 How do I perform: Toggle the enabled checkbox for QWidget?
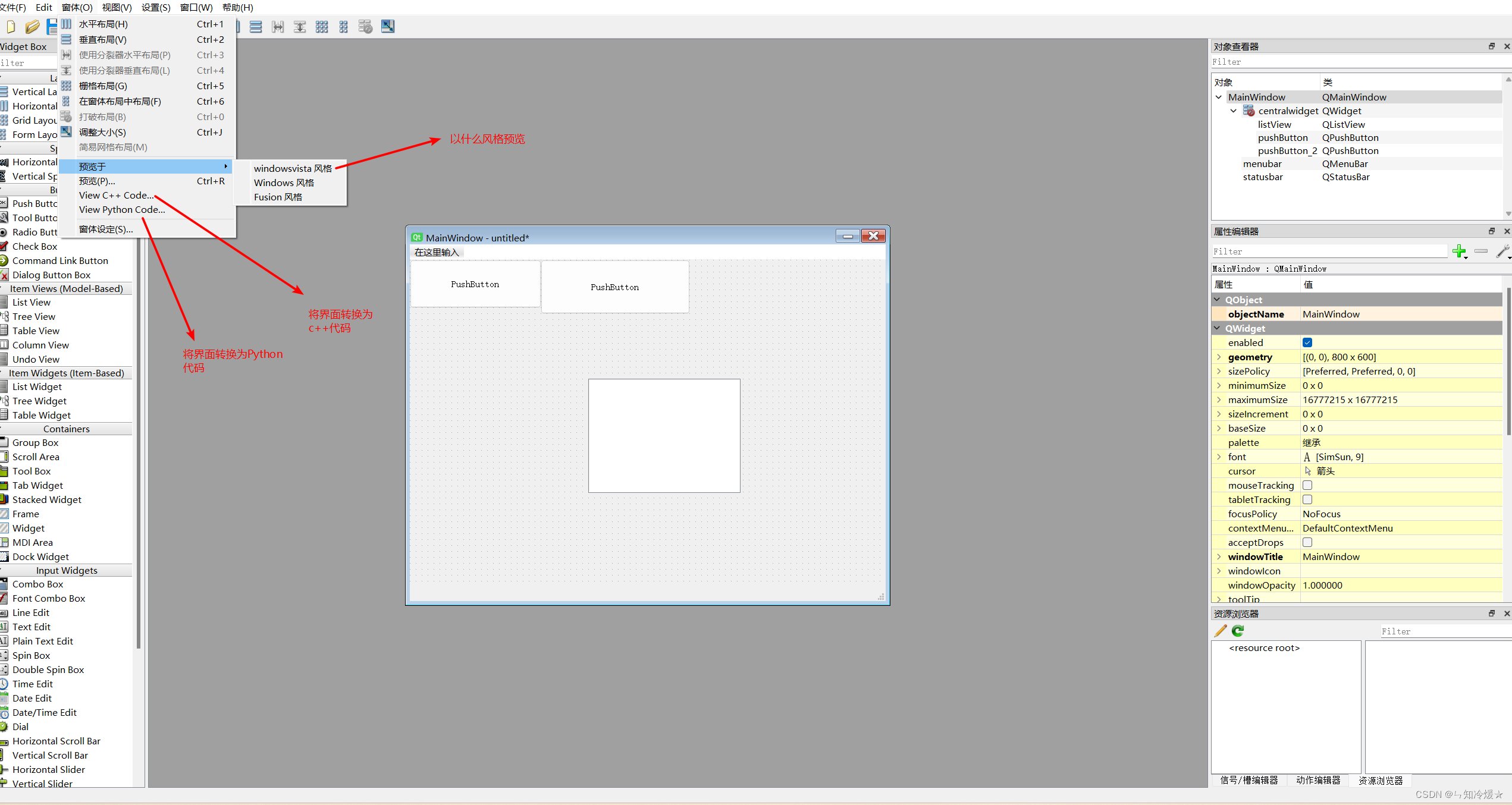pyautogui.click(x=1307, y=342)
